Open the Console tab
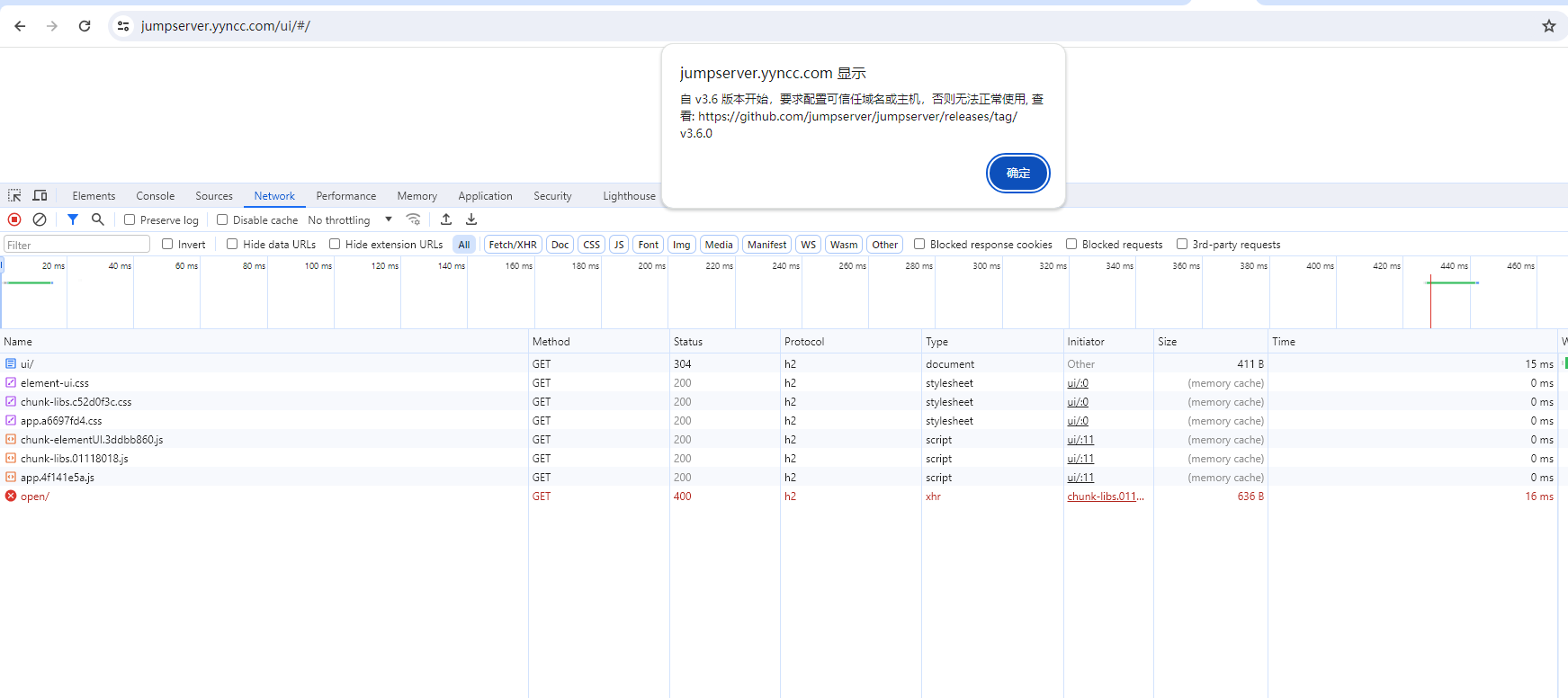This screenshot has height=698, width=1568. click(x=156, y=195)
